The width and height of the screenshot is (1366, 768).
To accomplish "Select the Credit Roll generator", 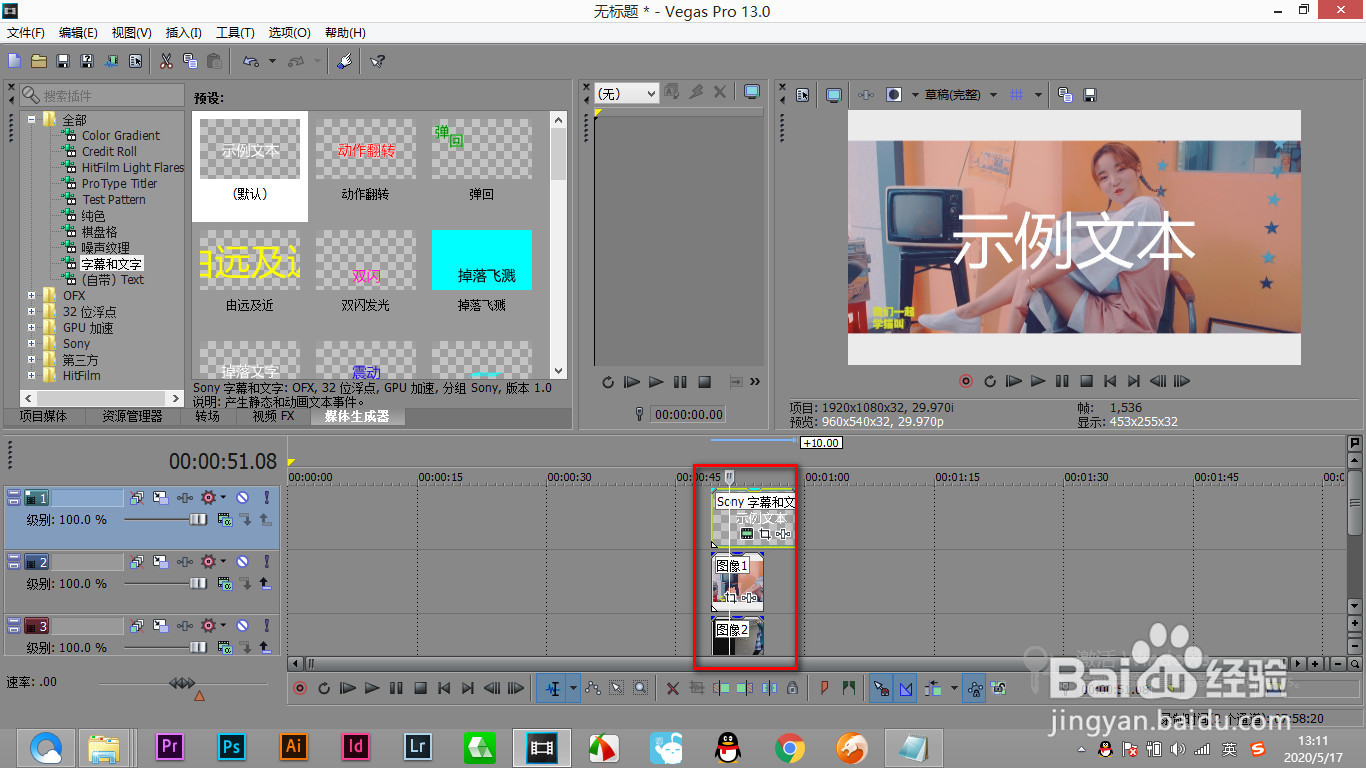I will (x=109, y=152).
